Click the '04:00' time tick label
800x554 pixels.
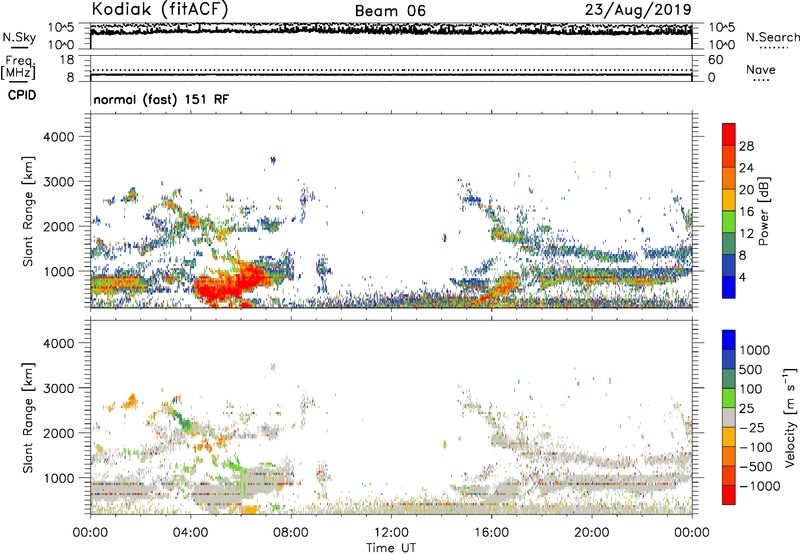(190, 533)
